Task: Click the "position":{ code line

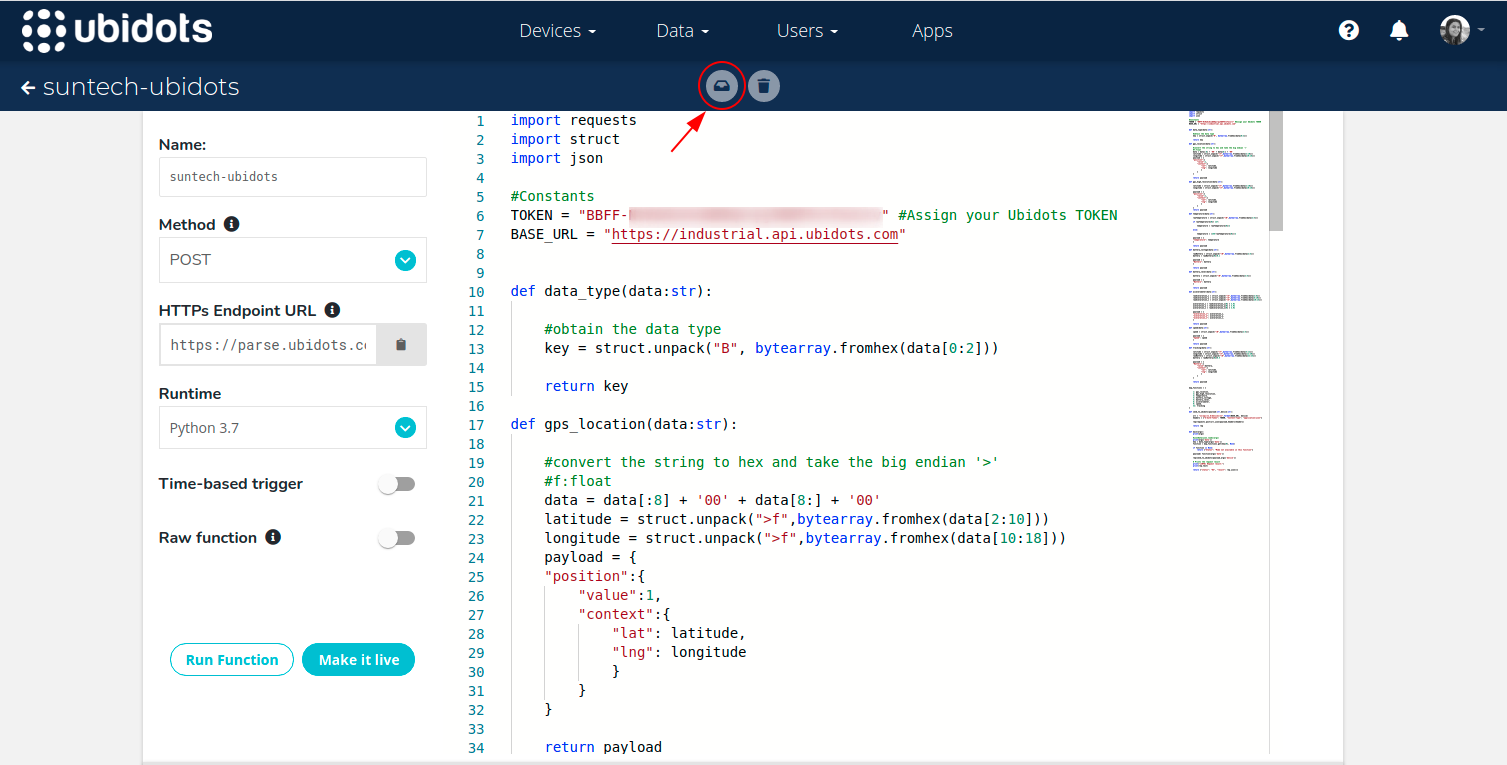Action: 595,576
